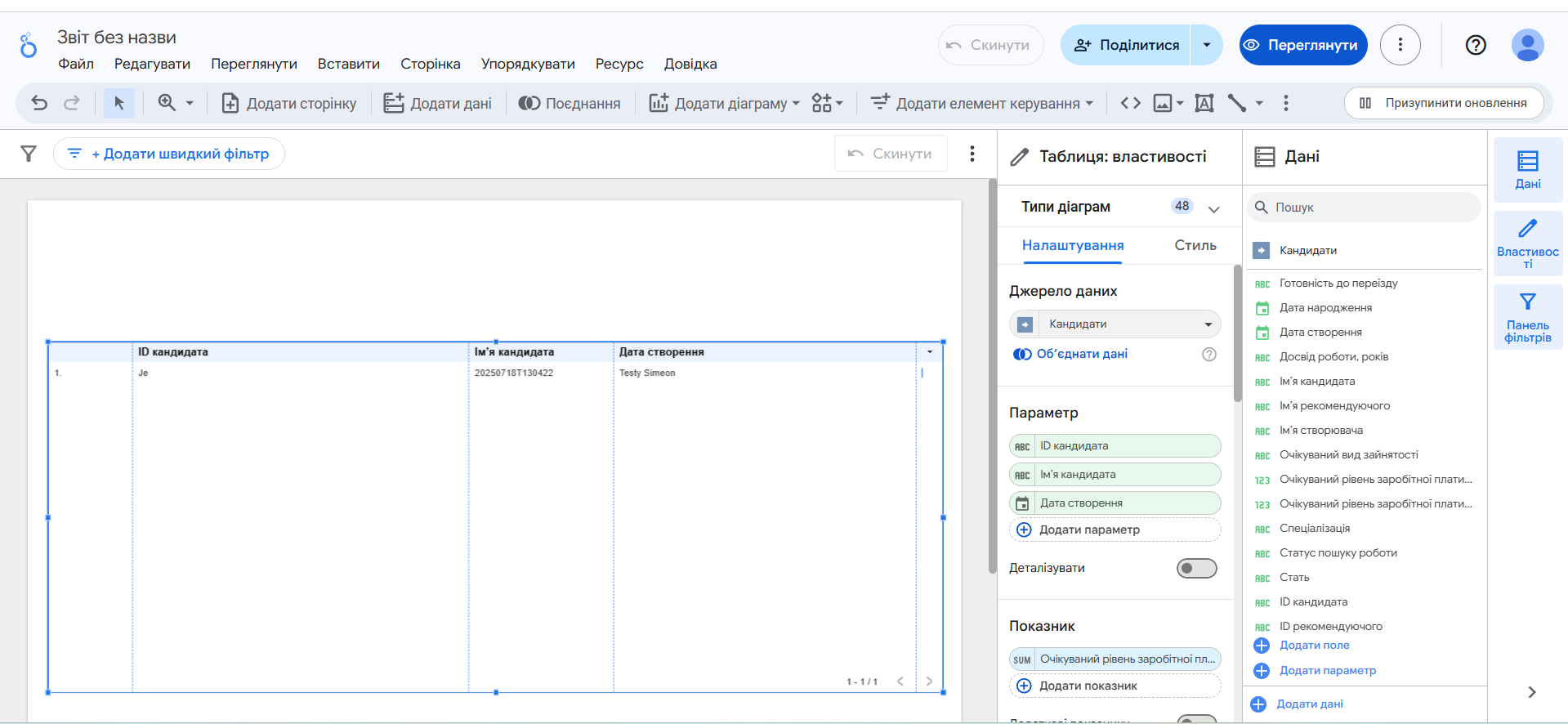Switch to the Стиль tab
Viewport: 1568px width, 724px height.
click(1195, 245)
